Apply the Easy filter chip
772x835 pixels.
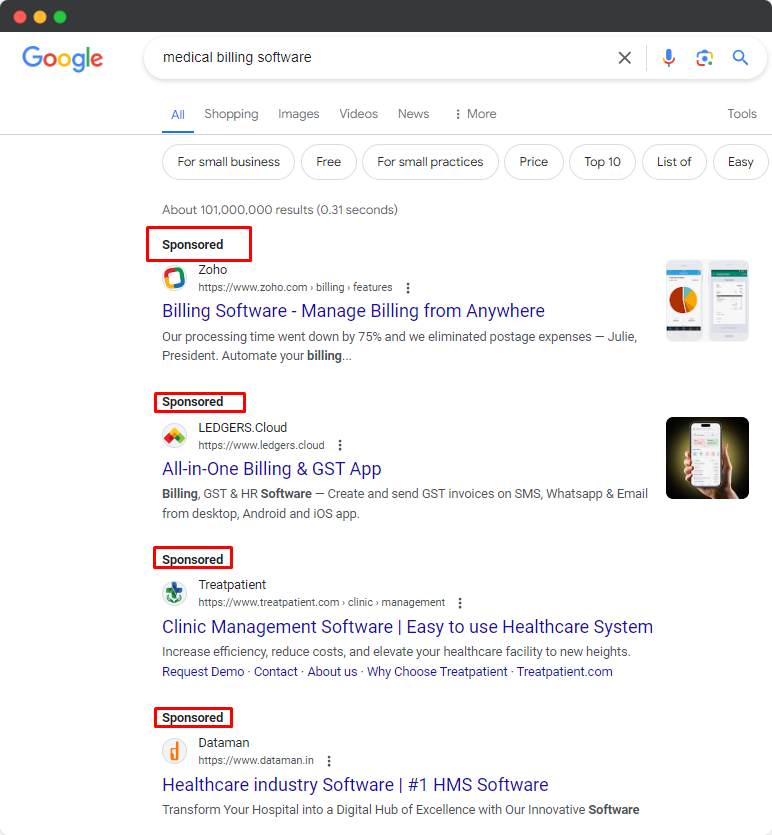(x=741, y=162)
